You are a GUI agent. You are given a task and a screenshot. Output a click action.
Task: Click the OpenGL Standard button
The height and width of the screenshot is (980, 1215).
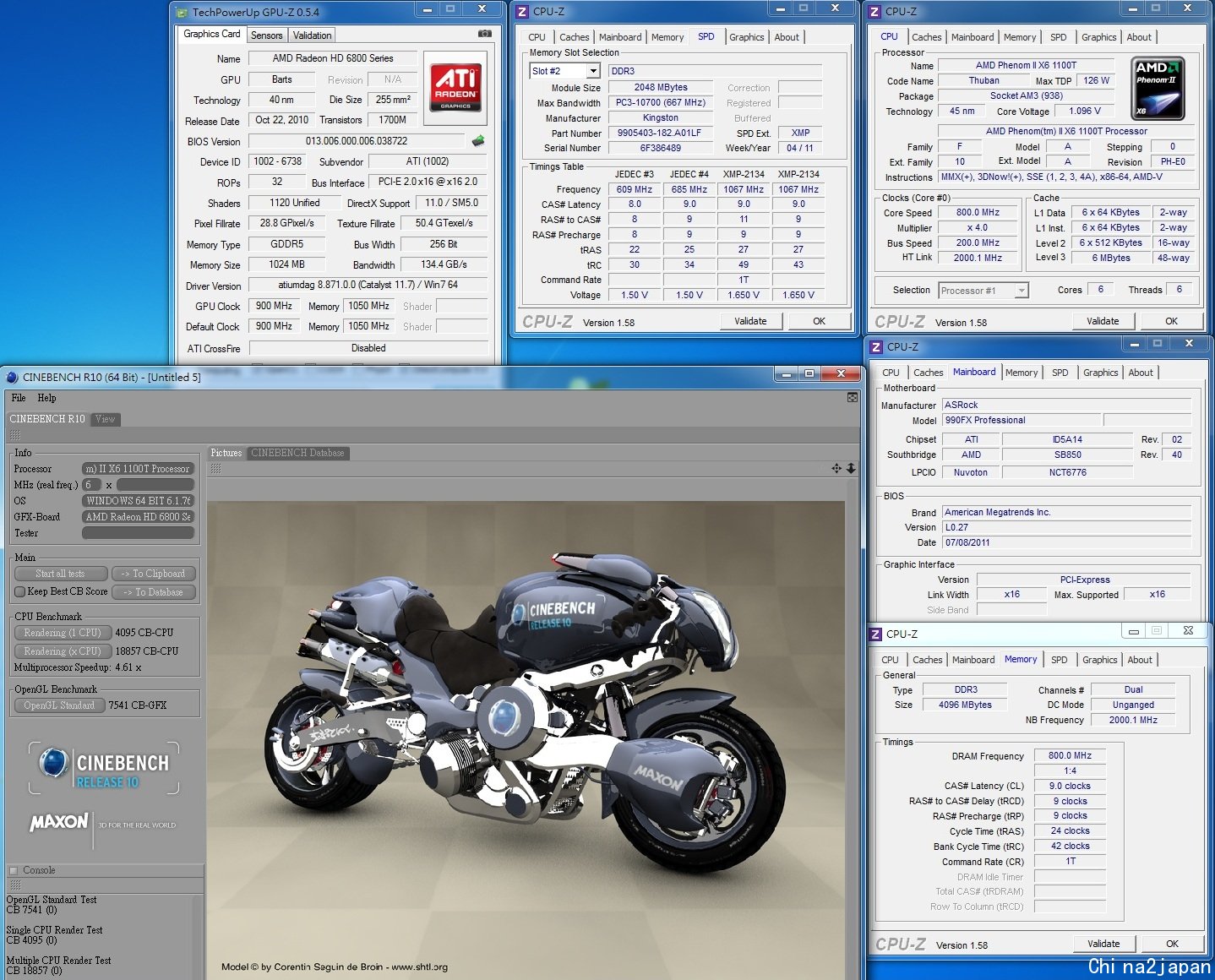click(x=59, y=705)
